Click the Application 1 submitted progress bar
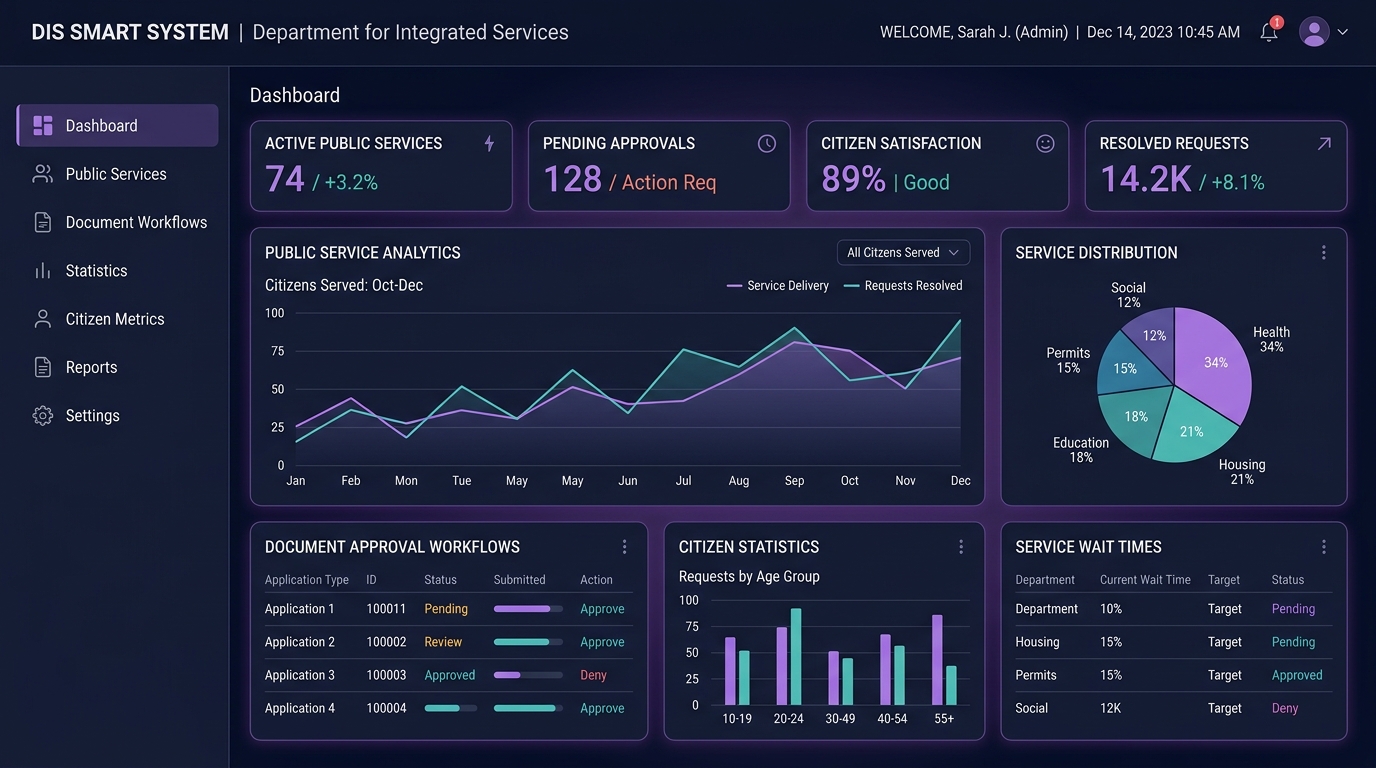This screenshot has height=768, width=1376. click(528, 609)
